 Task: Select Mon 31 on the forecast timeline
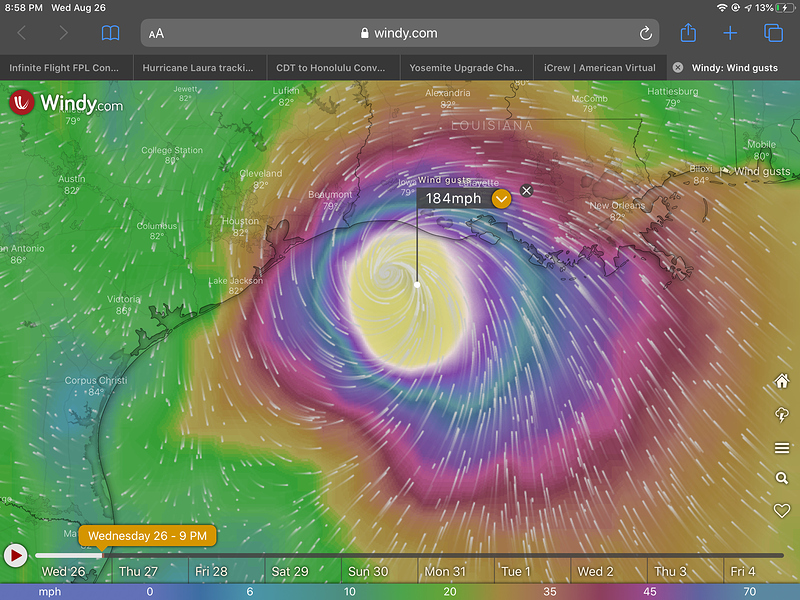[x=445, y=571]
